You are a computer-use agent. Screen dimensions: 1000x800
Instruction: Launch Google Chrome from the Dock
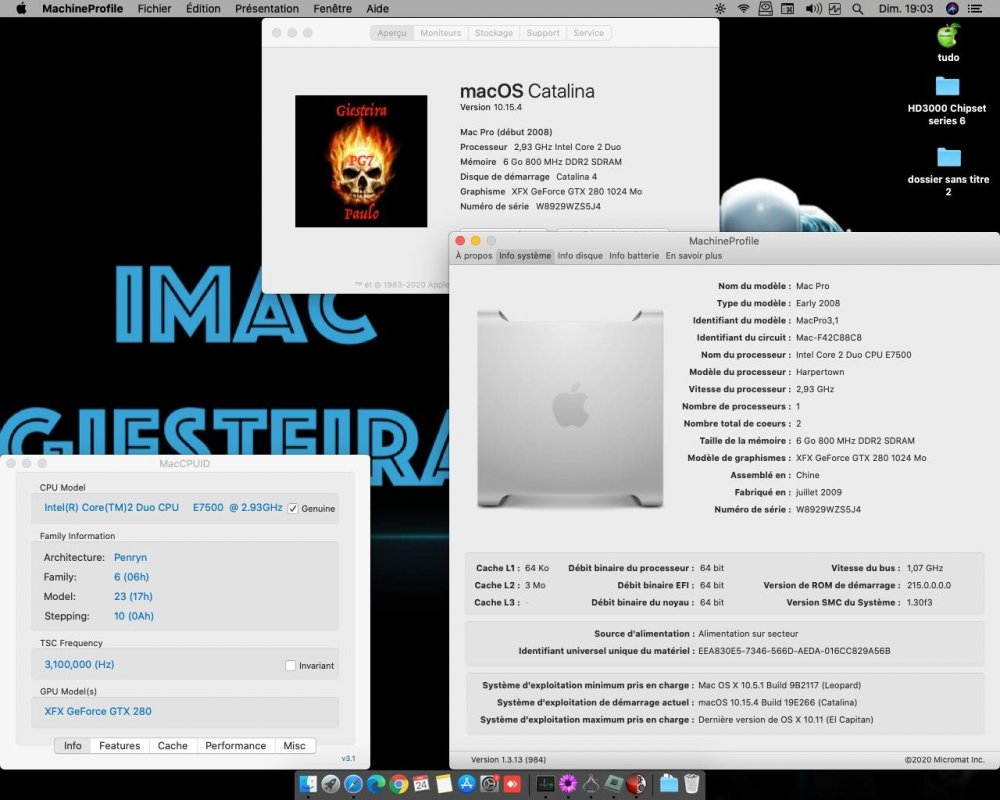click(x=399, y=784)
